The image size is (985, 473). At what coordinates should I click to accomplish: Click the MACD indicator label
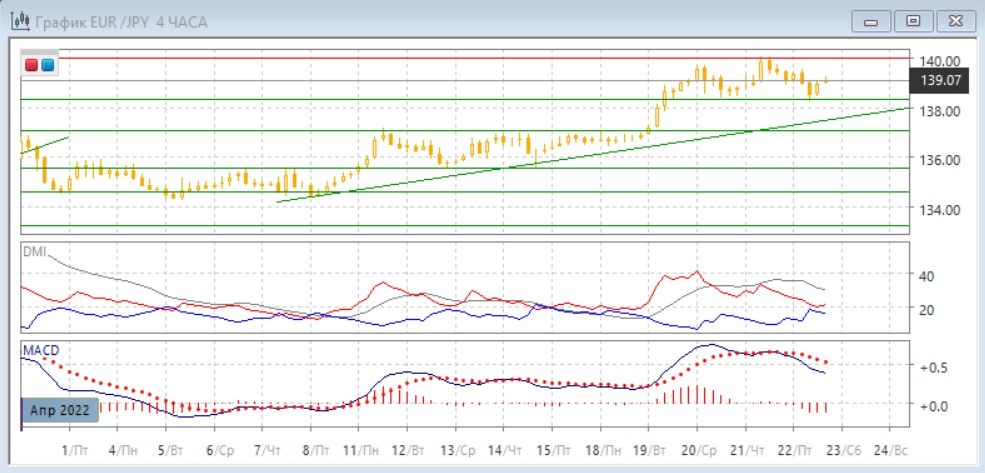(x=40, y=349)
